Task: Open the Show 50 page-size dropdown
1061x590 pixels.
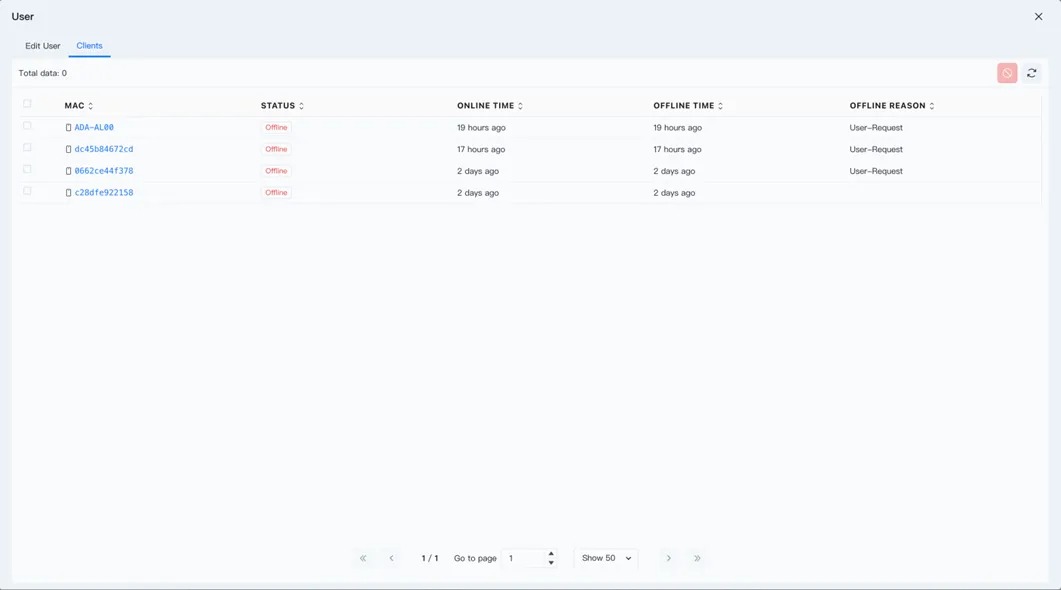Action: (x=606, y=558)
